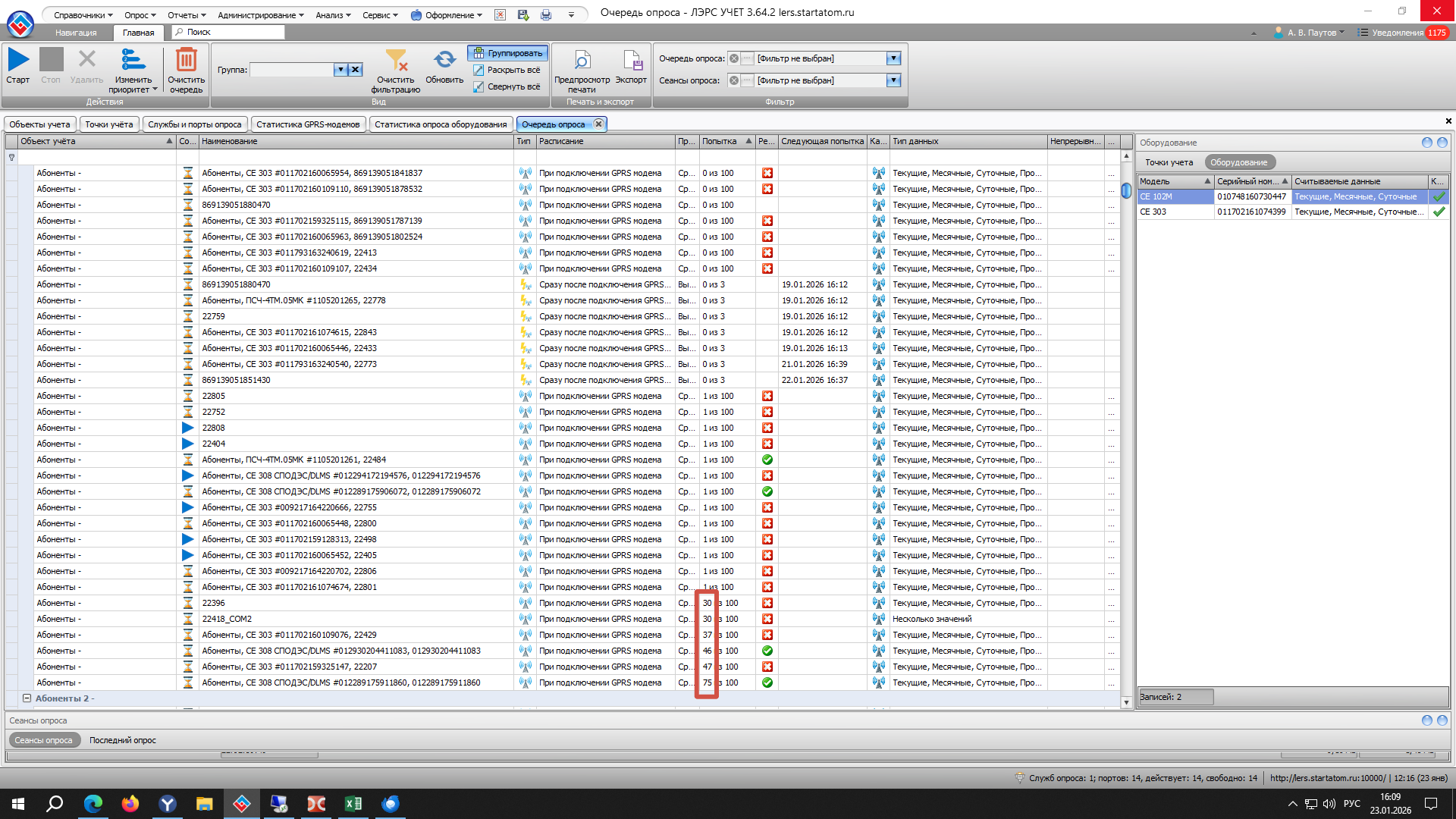Click the Экспорт document icon
The width and height of the screenshot is (1456, 819).
(x=631, y=60)
